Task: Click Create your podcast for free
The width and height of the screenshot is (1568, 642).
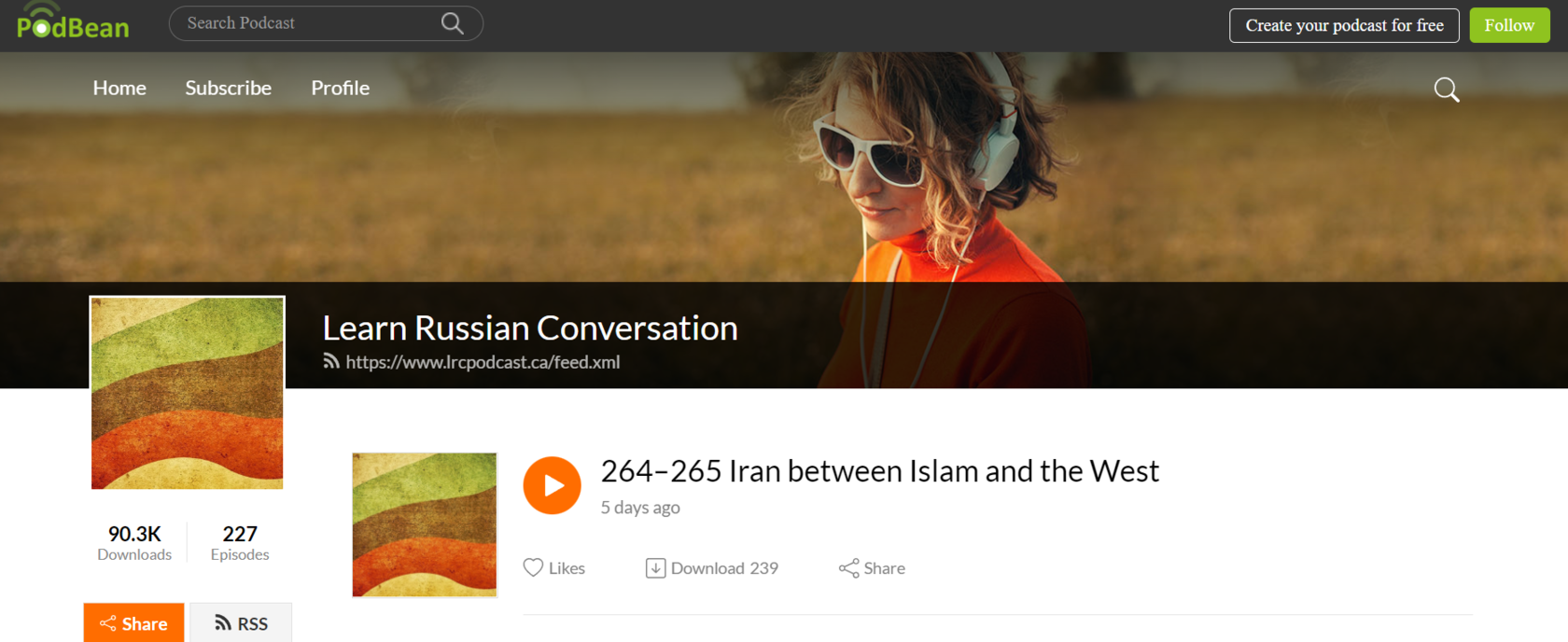Action: [x=1344, y=25]
